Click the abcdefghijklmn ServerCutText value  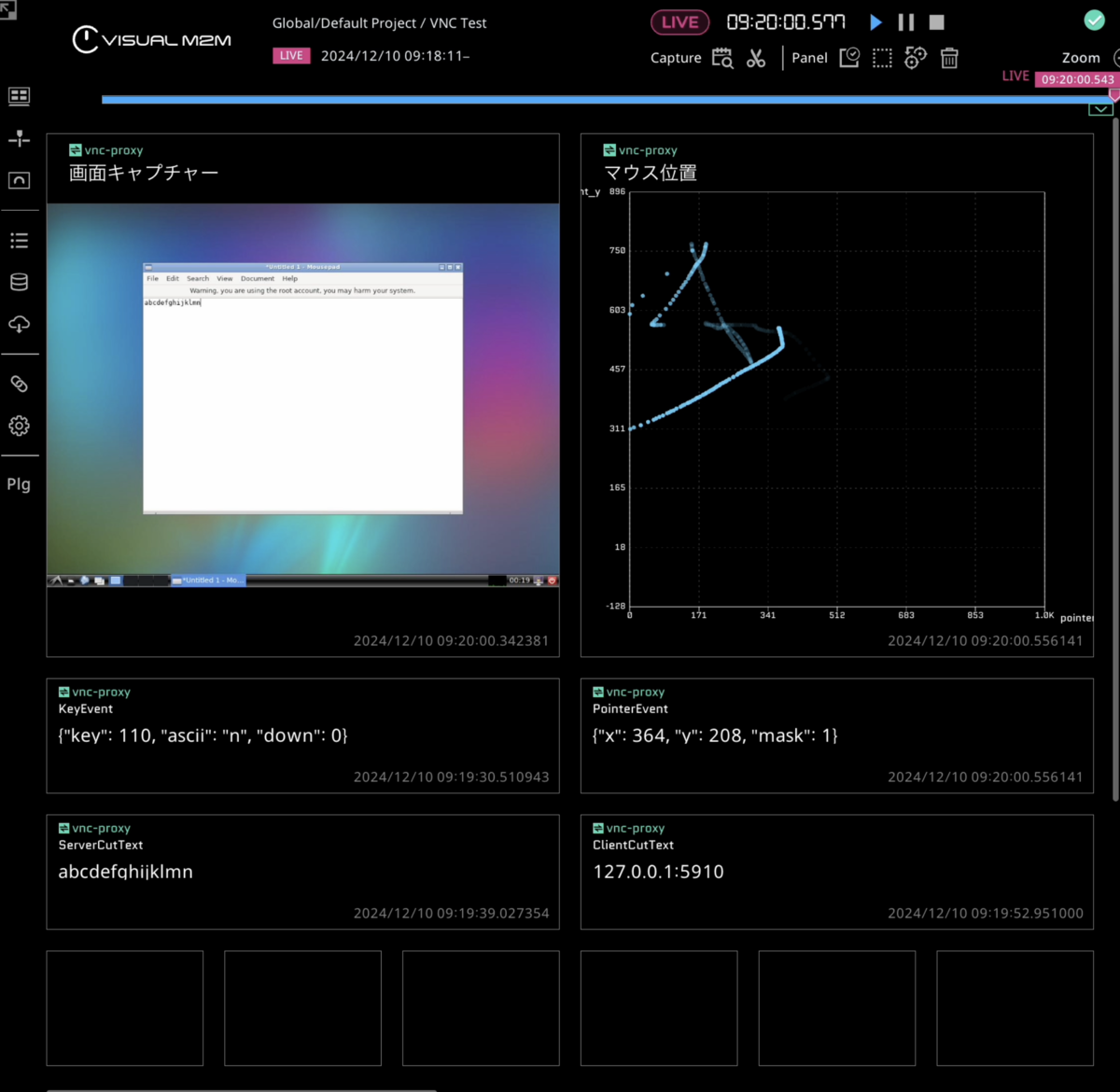pyautogui.click(x=126, y=872)
